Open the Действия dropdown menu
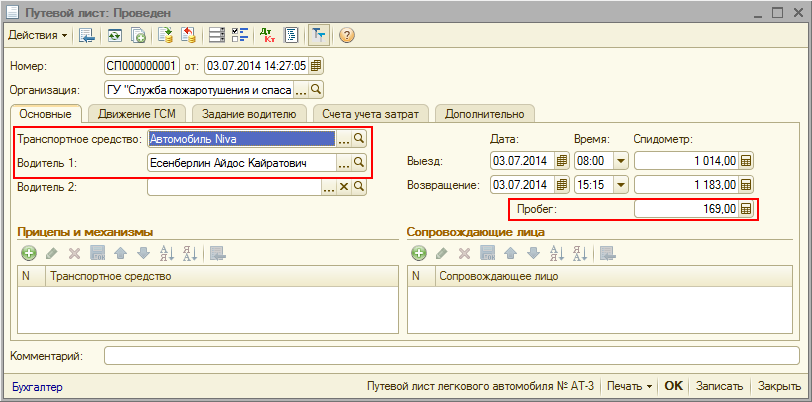Image resolution: width=812 pixels, height=402 pixels. [38, 35]
